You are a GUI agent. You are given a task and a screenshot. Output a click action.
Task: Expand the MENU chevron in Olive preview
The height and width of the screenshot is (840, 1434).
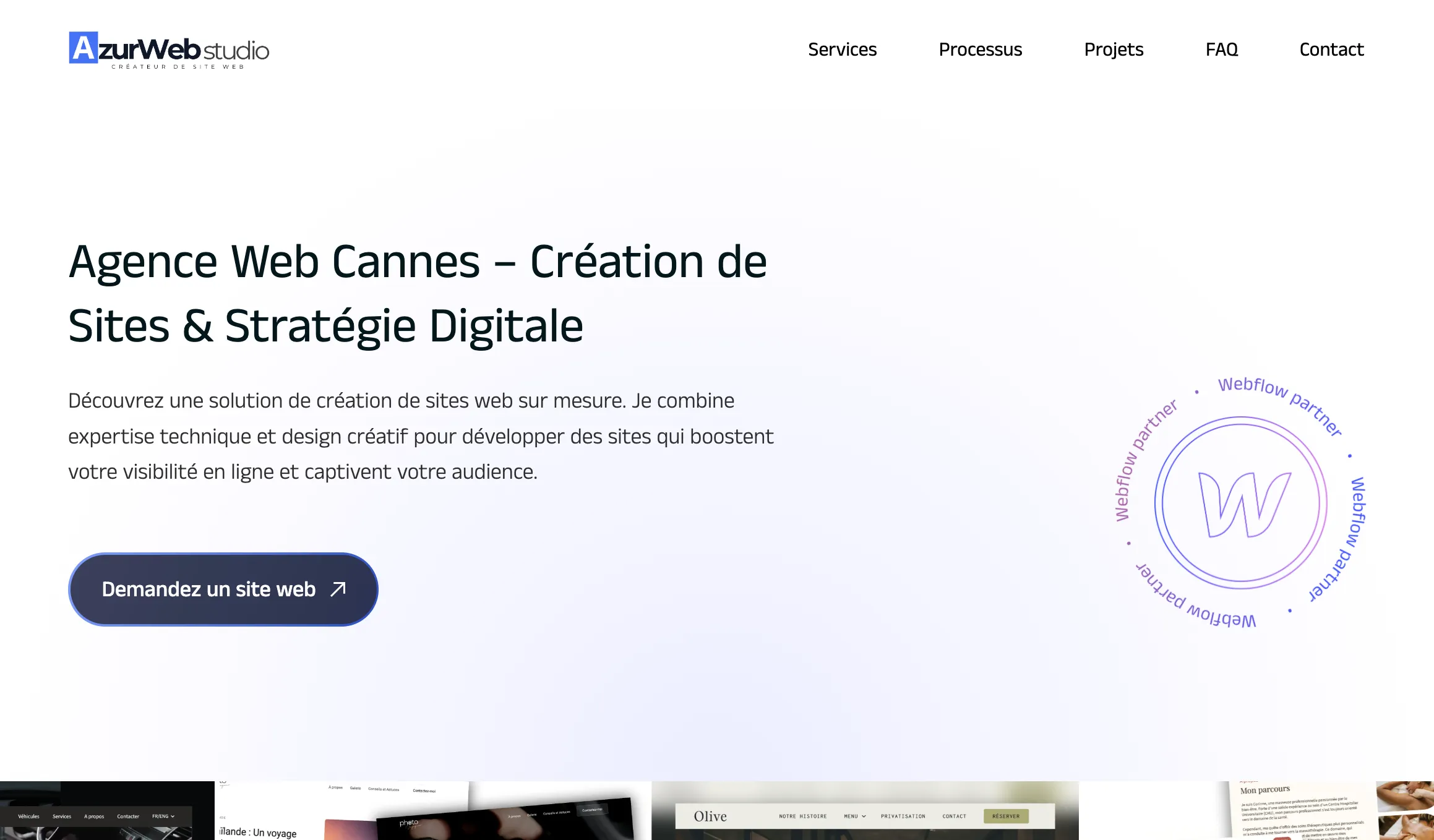(855, 816)
